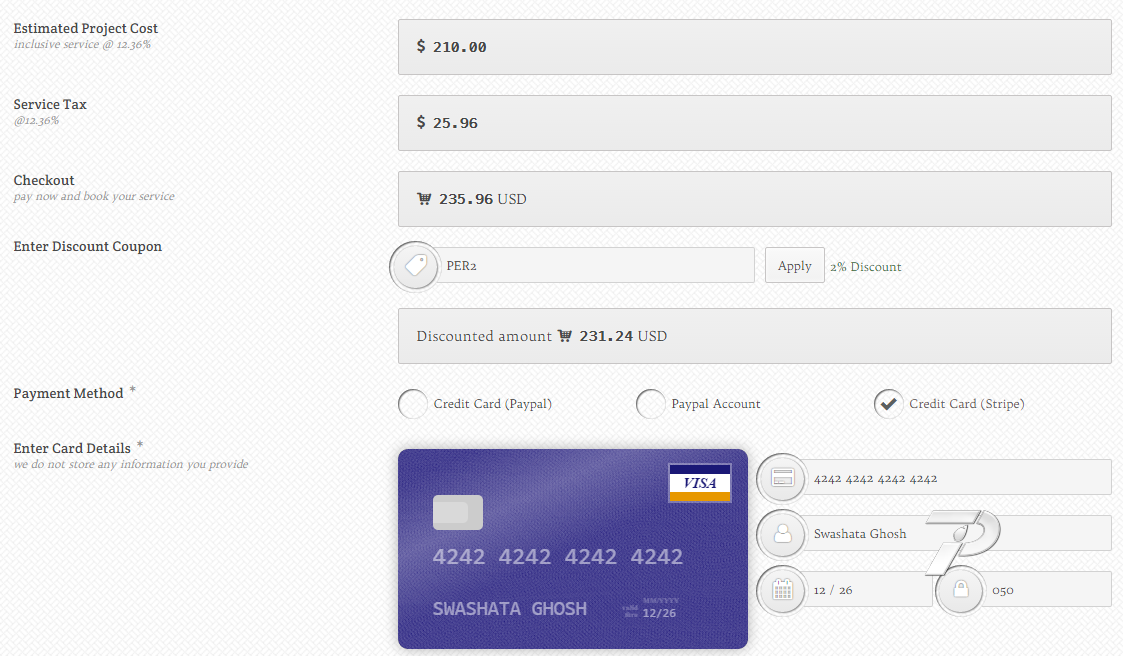Click the credit card number icon

tap(782, 478)
